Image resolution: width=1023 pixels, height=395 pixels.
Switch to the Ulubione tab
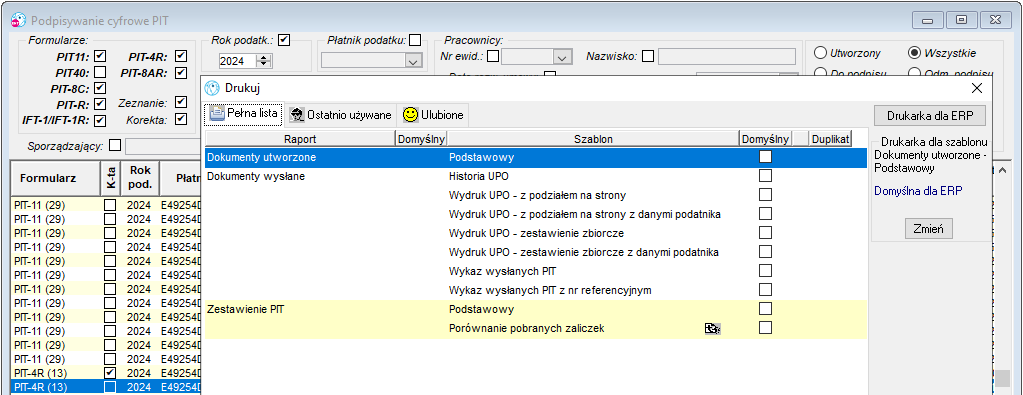point(433,115)
